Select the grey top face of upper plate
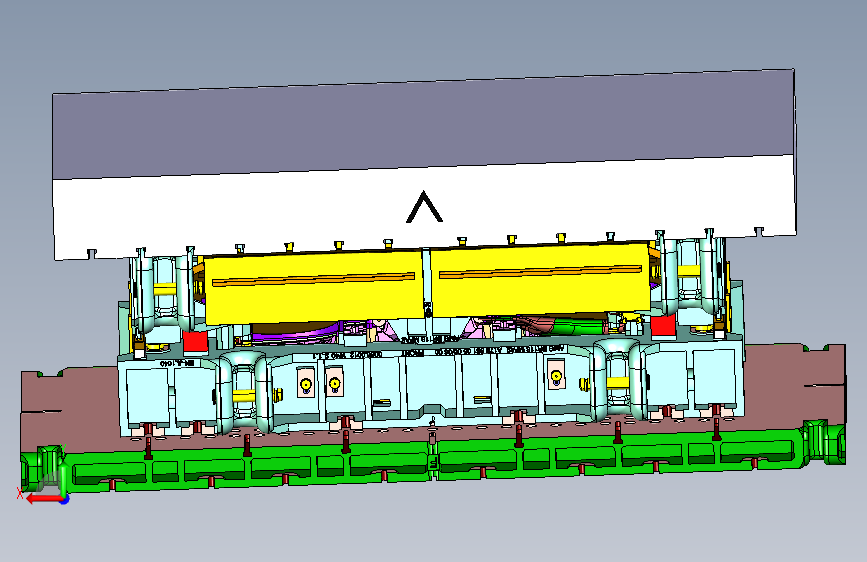 coord(424,123)
